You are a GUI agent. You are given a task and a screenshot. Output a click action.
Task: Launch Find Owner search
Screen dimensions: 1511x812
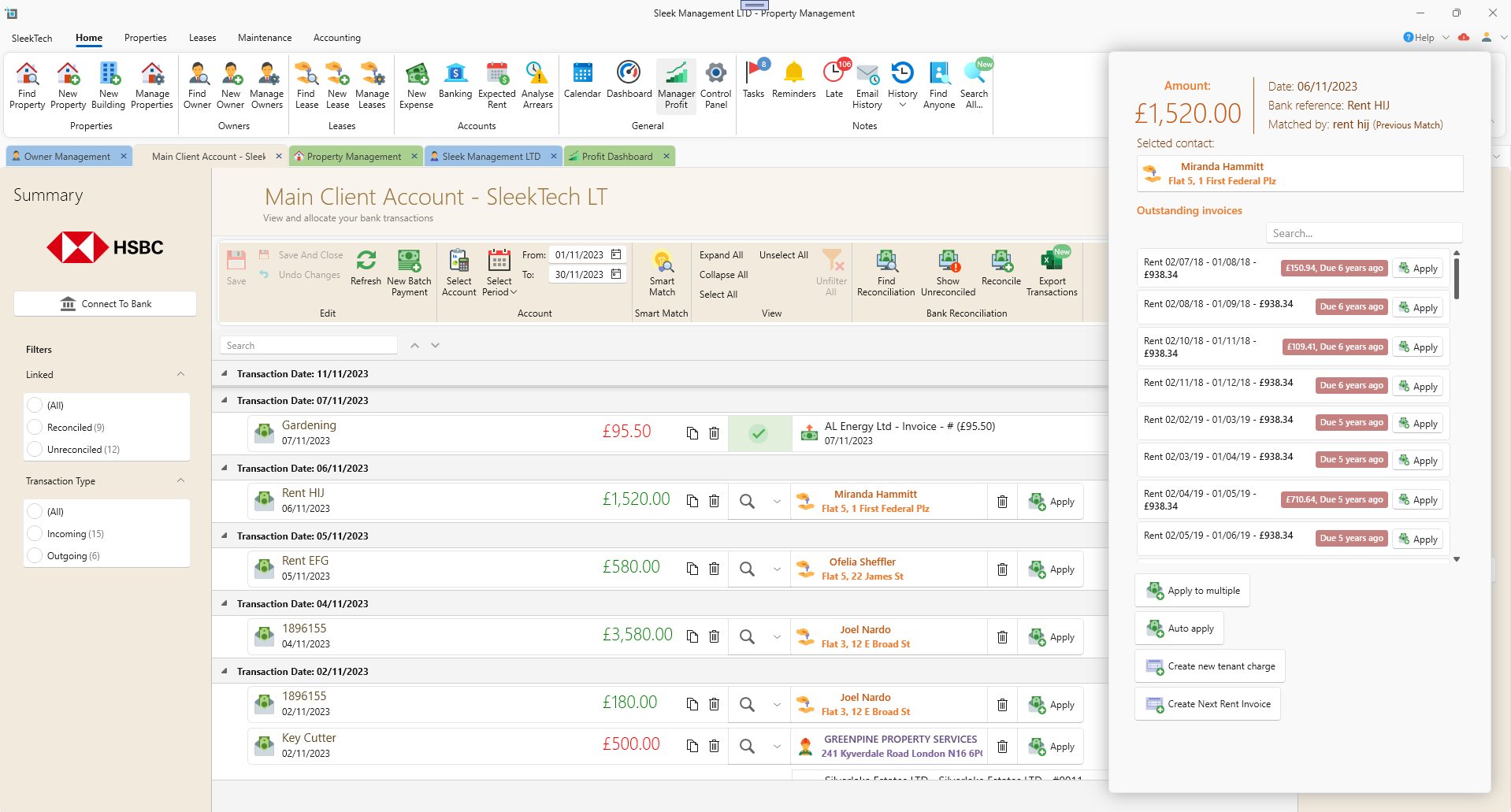coord(198,85)
